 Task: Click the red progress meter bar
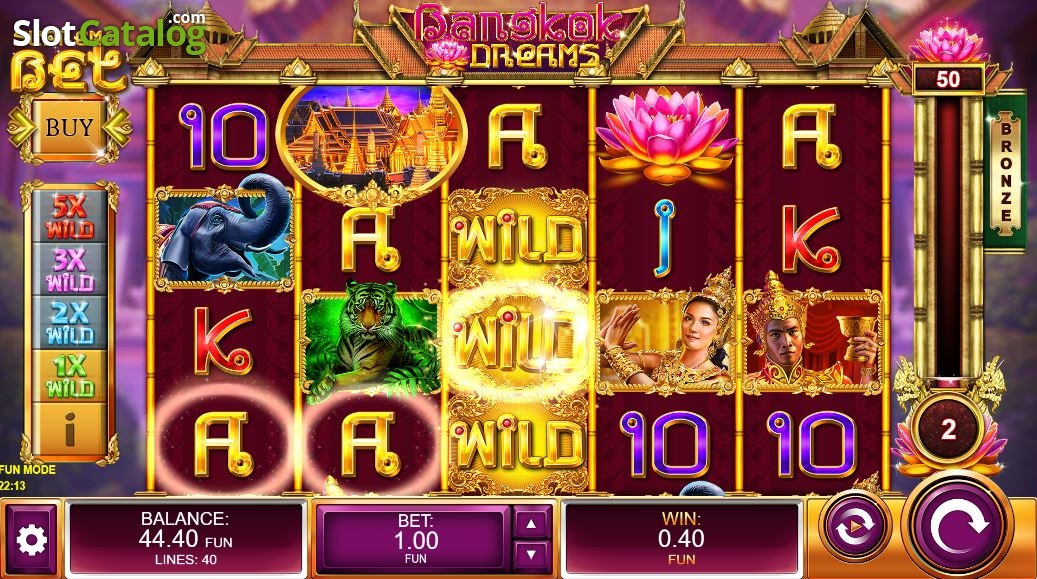tap(948, 237)
